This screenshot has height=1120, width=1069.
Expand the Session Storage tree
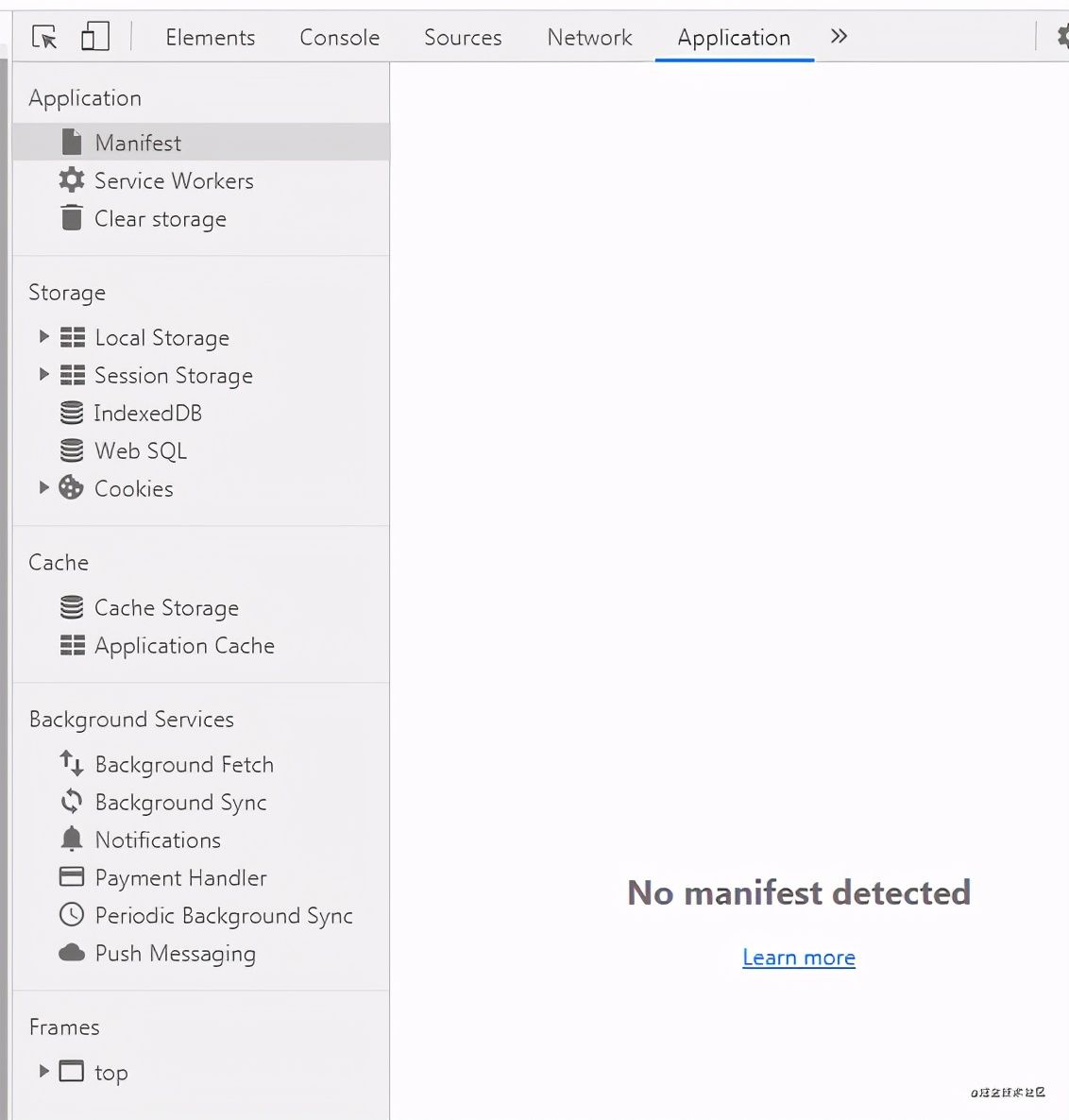pos(43,374)
